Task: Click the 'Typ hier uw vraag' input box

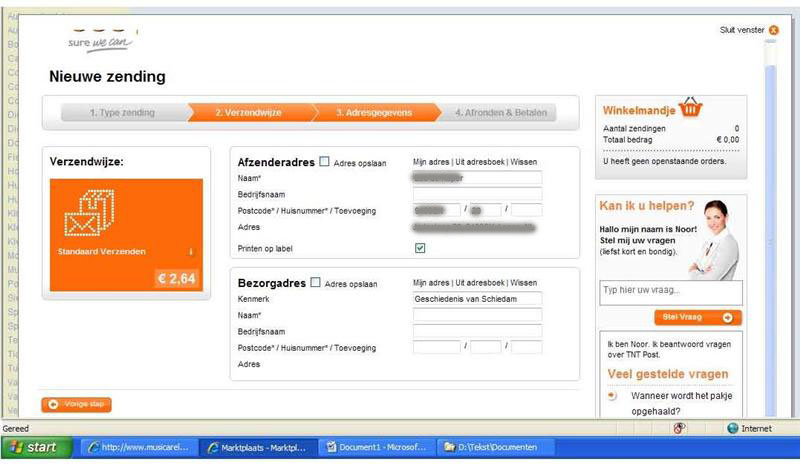Action: point(670,291)
